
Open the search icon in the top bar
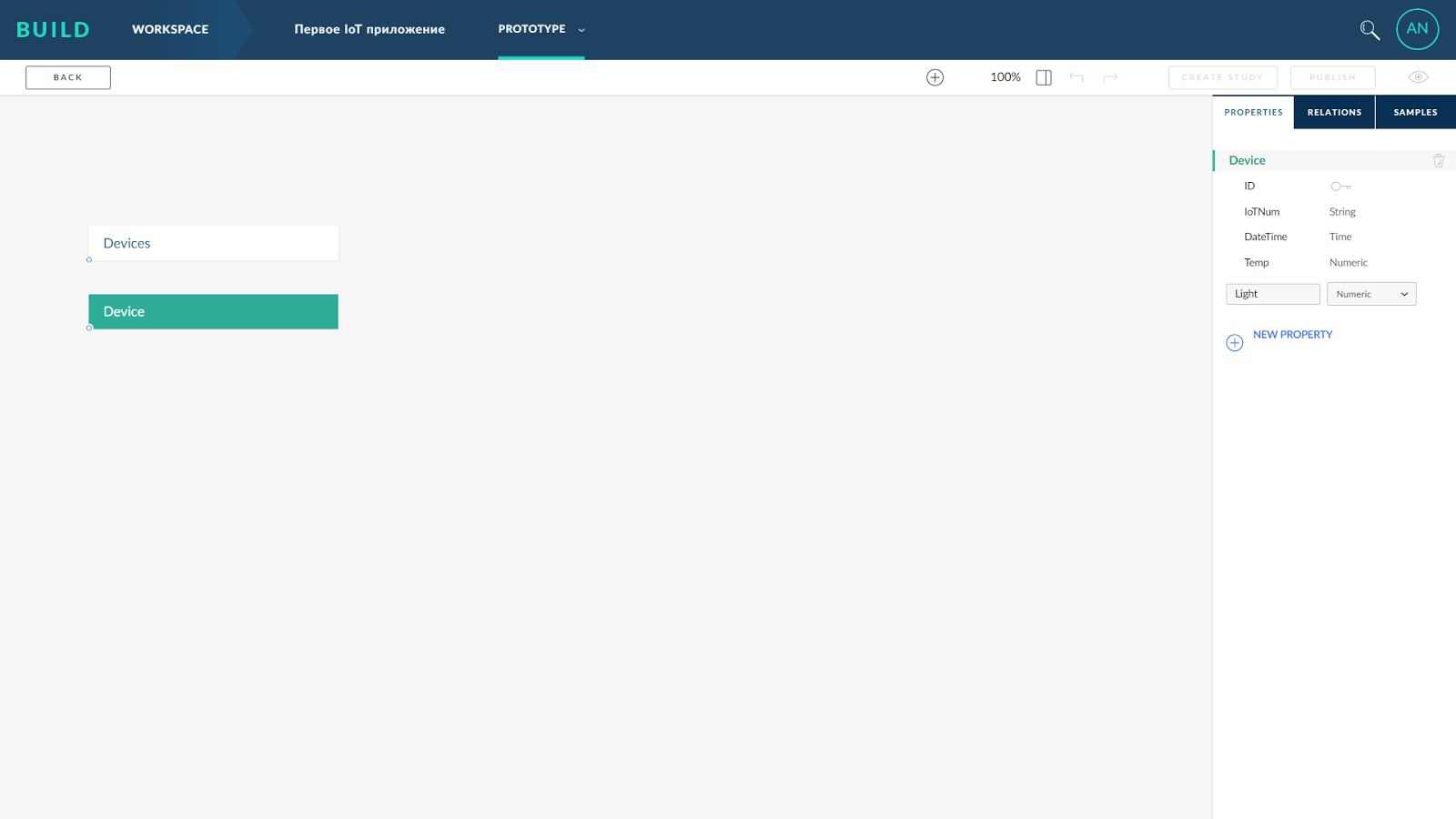(x=1370, y=29)
